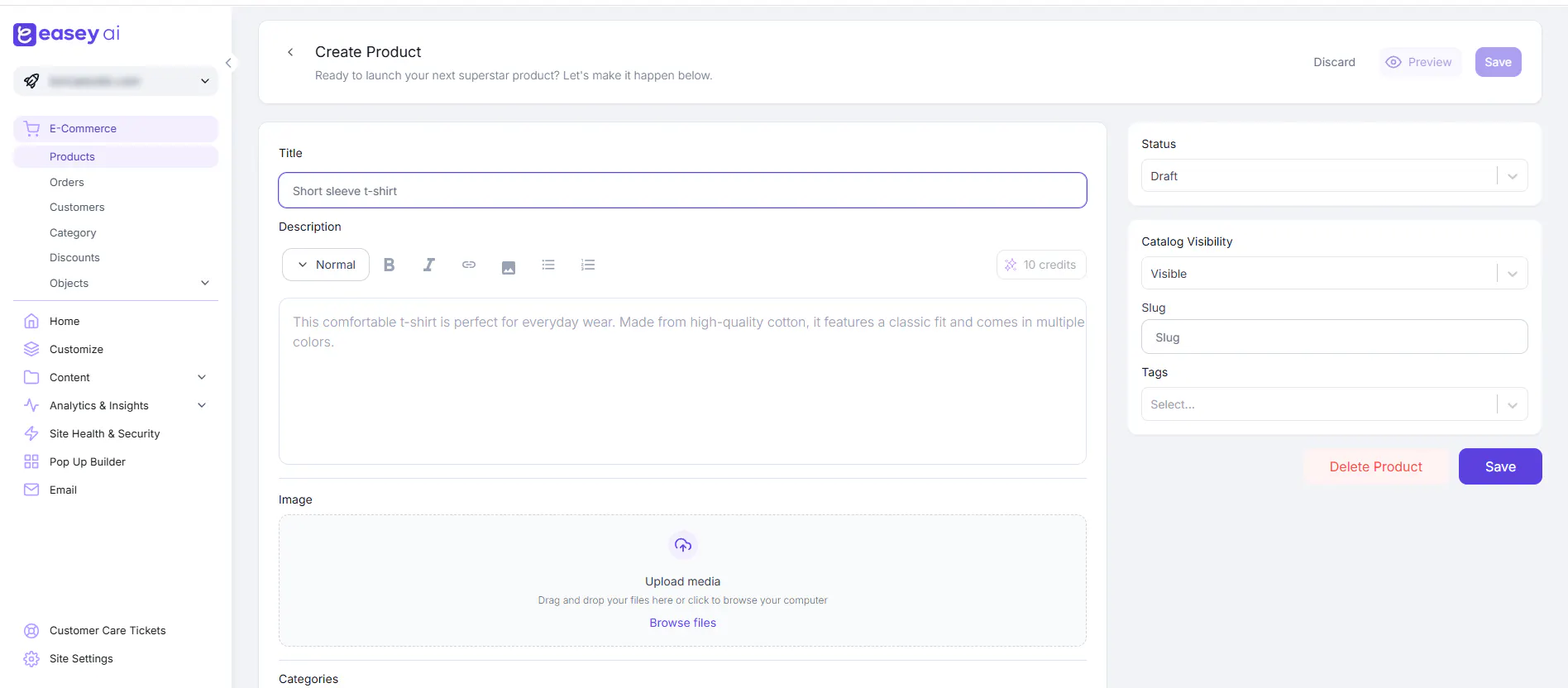Click the large purple Save button
The height and width of the screenshot is (688, 1568).
coord(1500,466)
